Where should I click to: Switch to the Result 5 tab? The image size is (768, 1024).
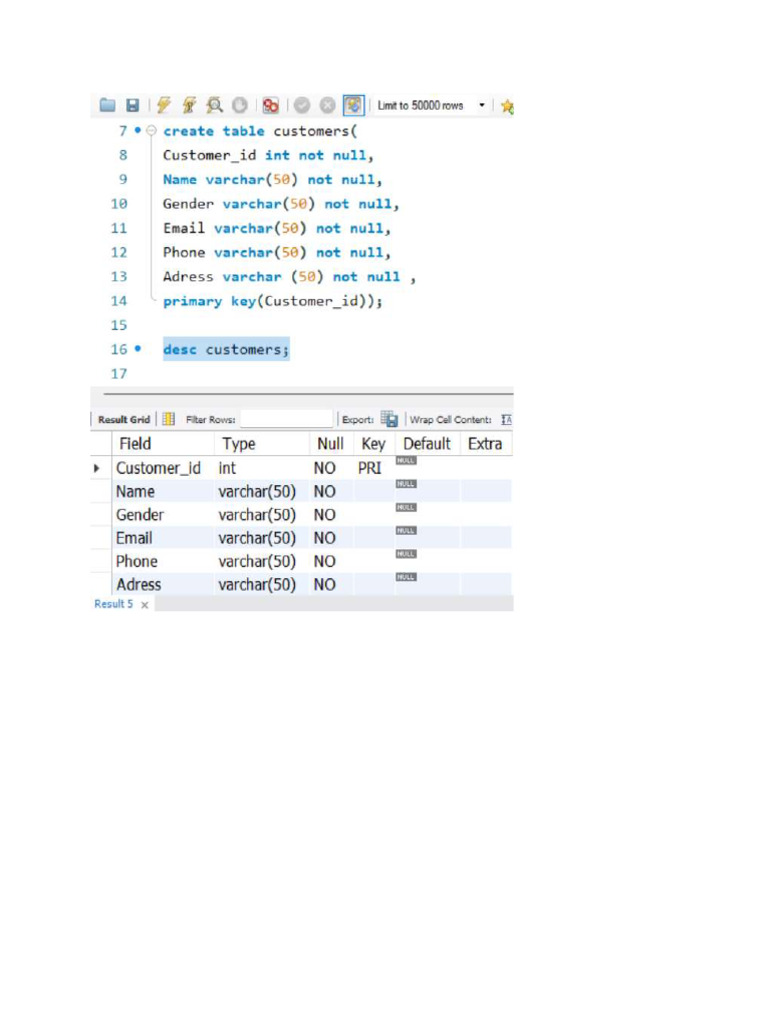114,604
